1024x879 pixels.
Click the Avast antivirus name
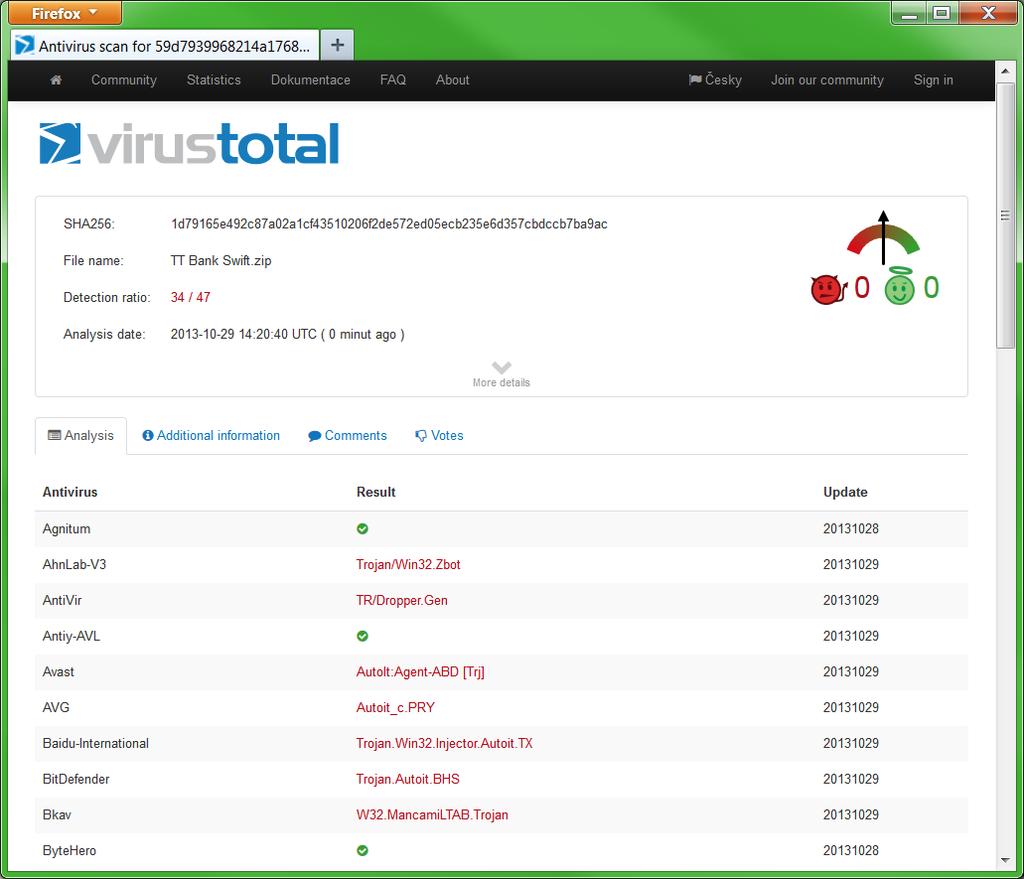pos(58,672)
